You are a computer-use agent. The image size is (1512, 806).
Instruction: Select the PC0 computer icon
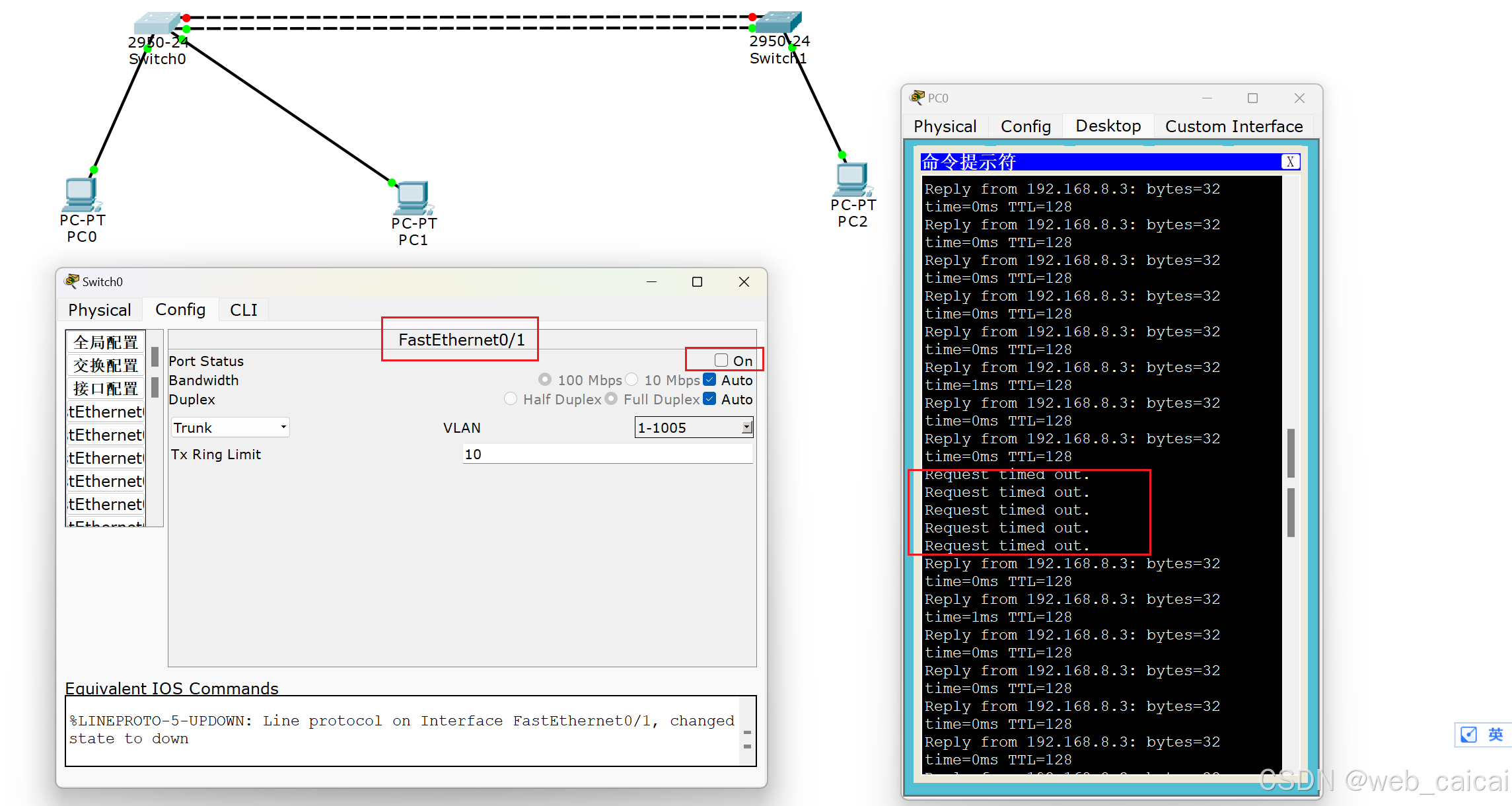(x=81, y=195)
